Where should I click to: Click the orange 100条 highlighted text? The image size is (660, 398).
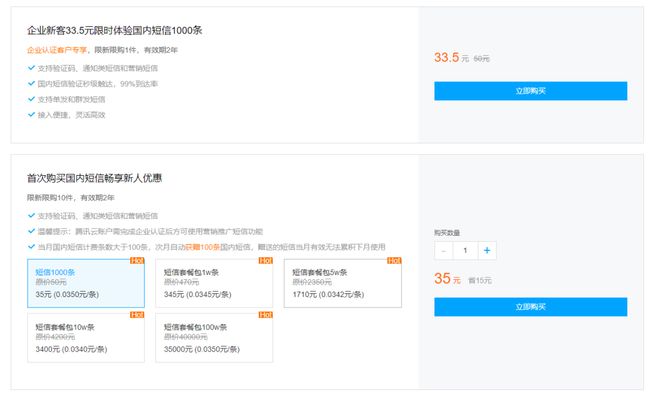click(203, 247)
